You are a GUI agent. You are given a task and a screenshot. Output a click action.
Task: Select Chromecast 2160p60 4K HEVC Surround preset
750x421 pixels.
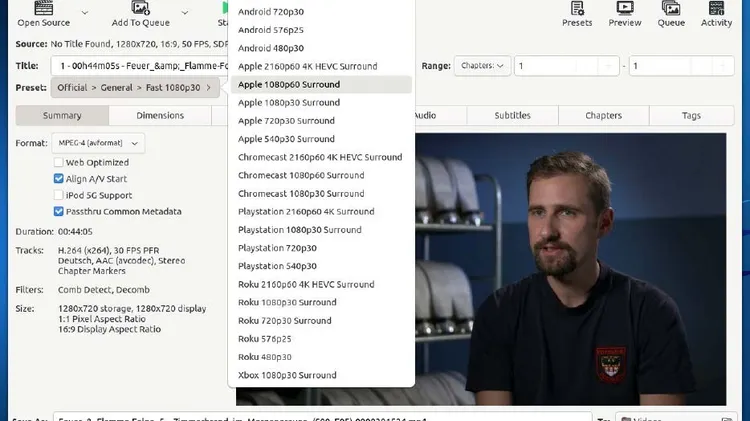(x=321, y=157)
